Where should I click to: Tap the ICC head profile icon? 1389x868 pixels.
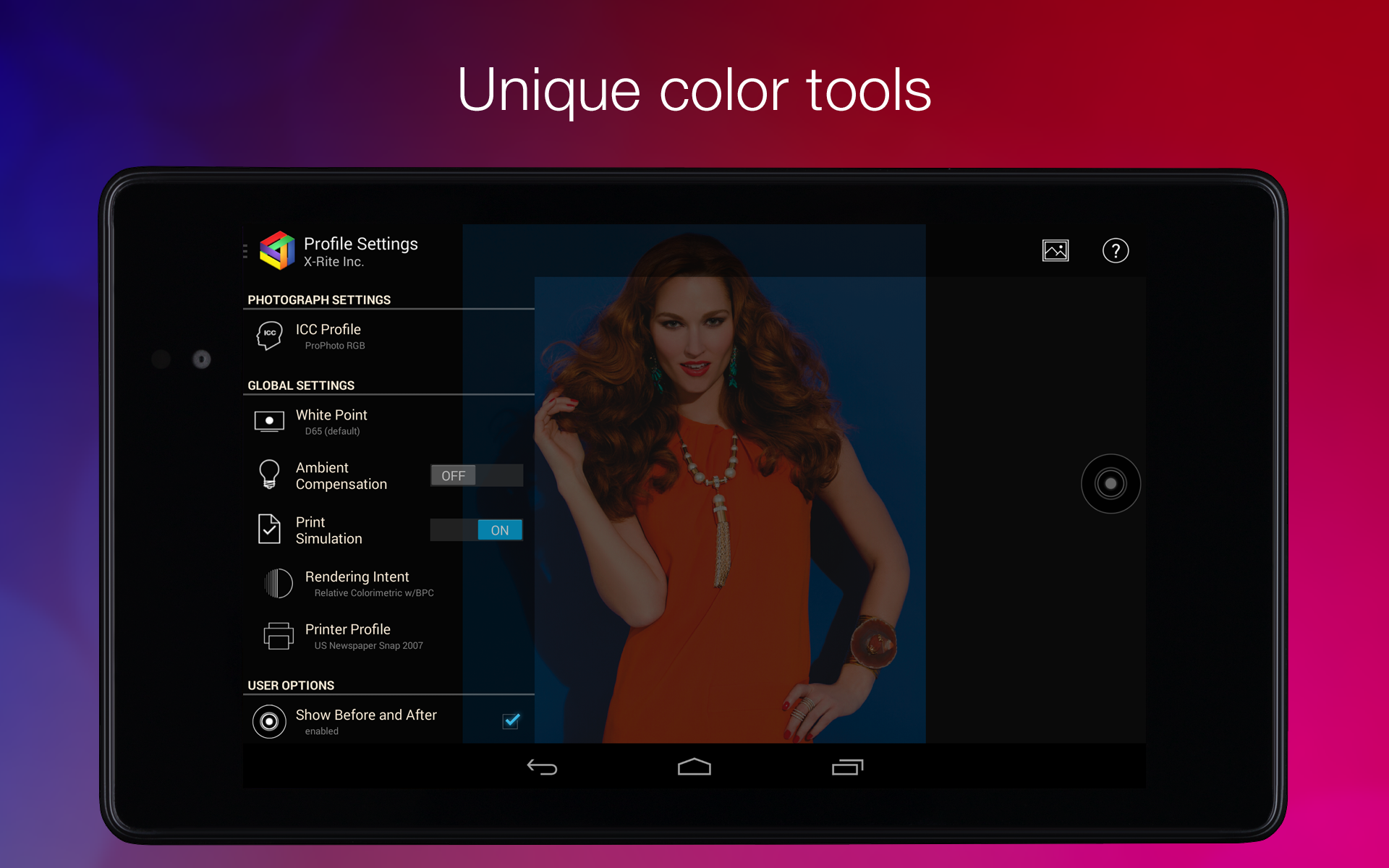tap(269, 336)
